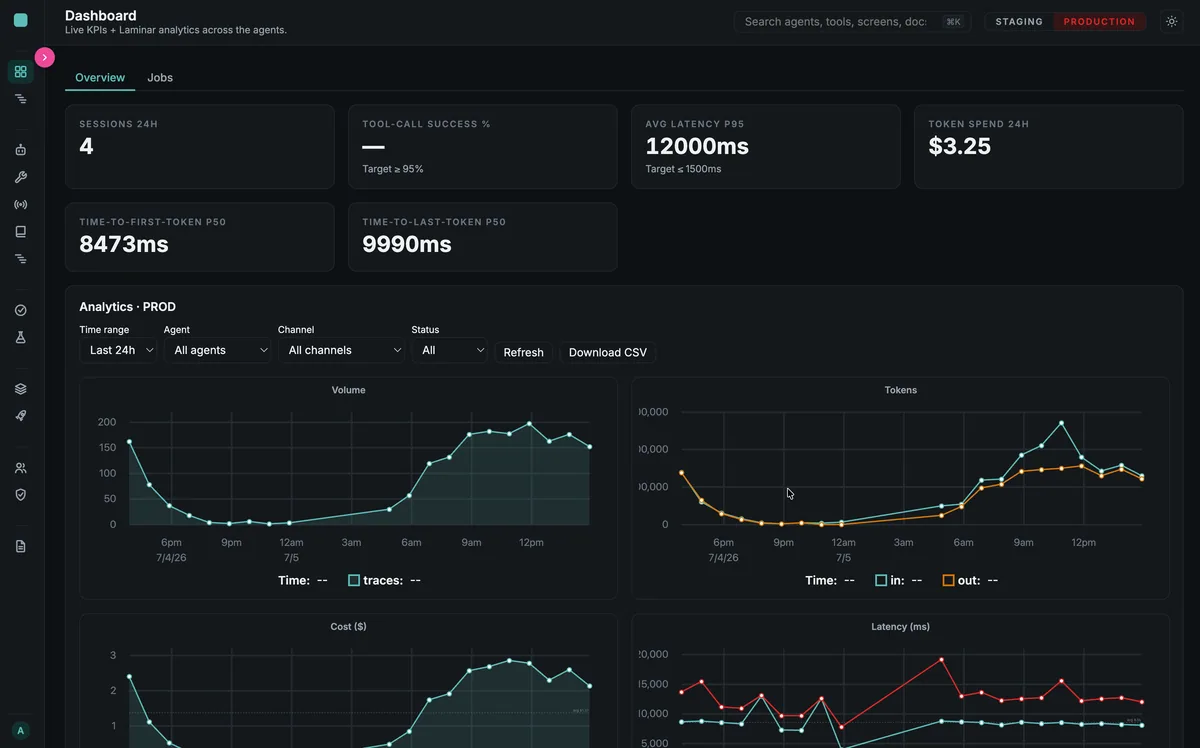The width and height of the screenshot is (1200, 748).
Task: Click the Analytics · PROD heading
Action: (127, 307)
